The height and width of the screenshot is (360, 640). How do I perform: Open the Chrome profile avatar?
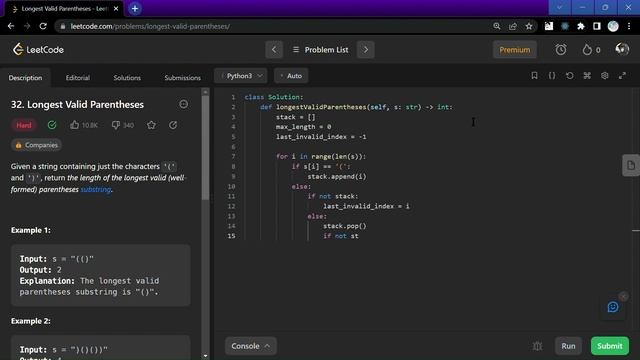(613, 26)
